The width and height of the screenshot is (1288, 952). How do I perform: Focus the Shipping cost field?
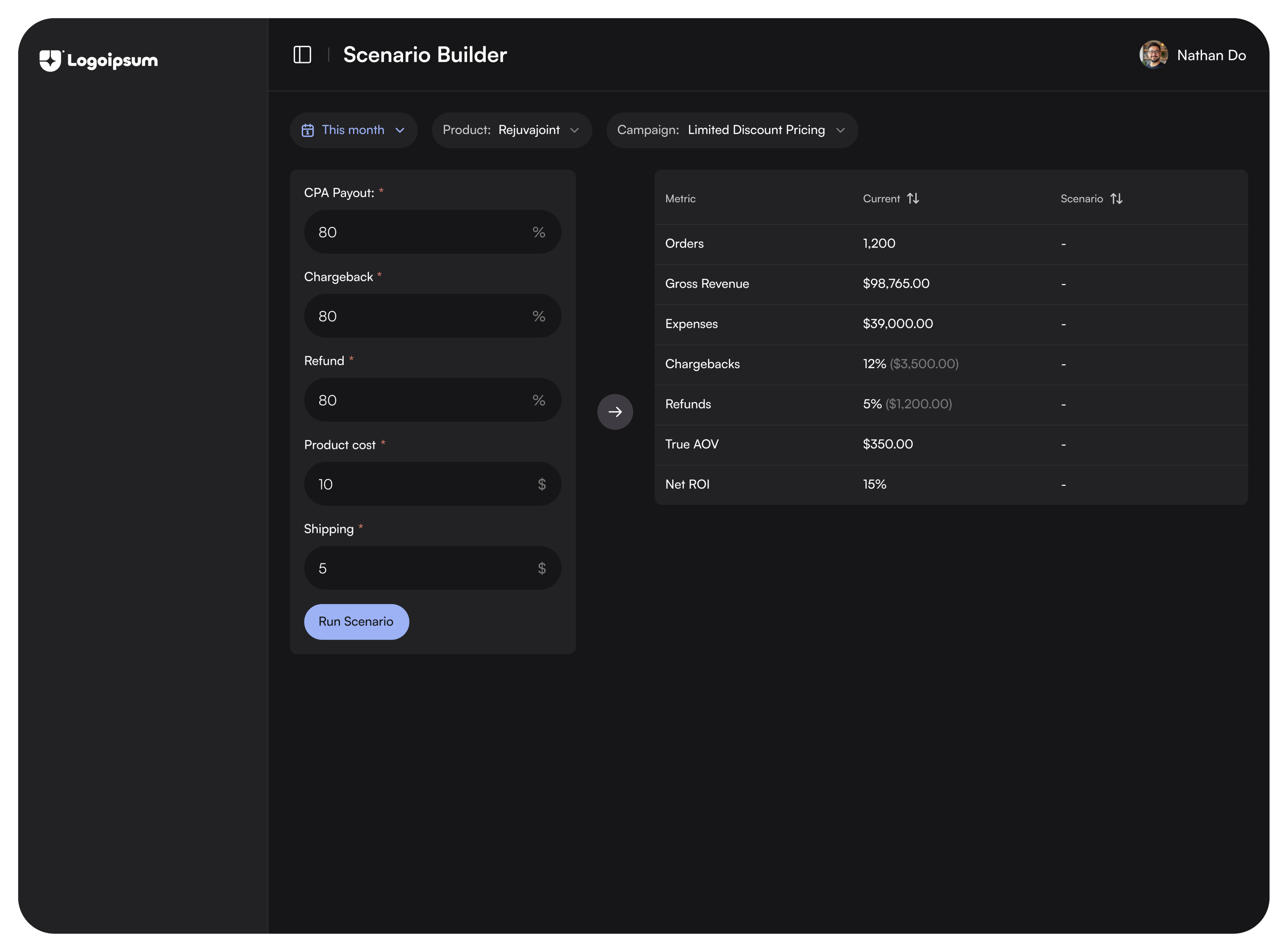[420, 568]
